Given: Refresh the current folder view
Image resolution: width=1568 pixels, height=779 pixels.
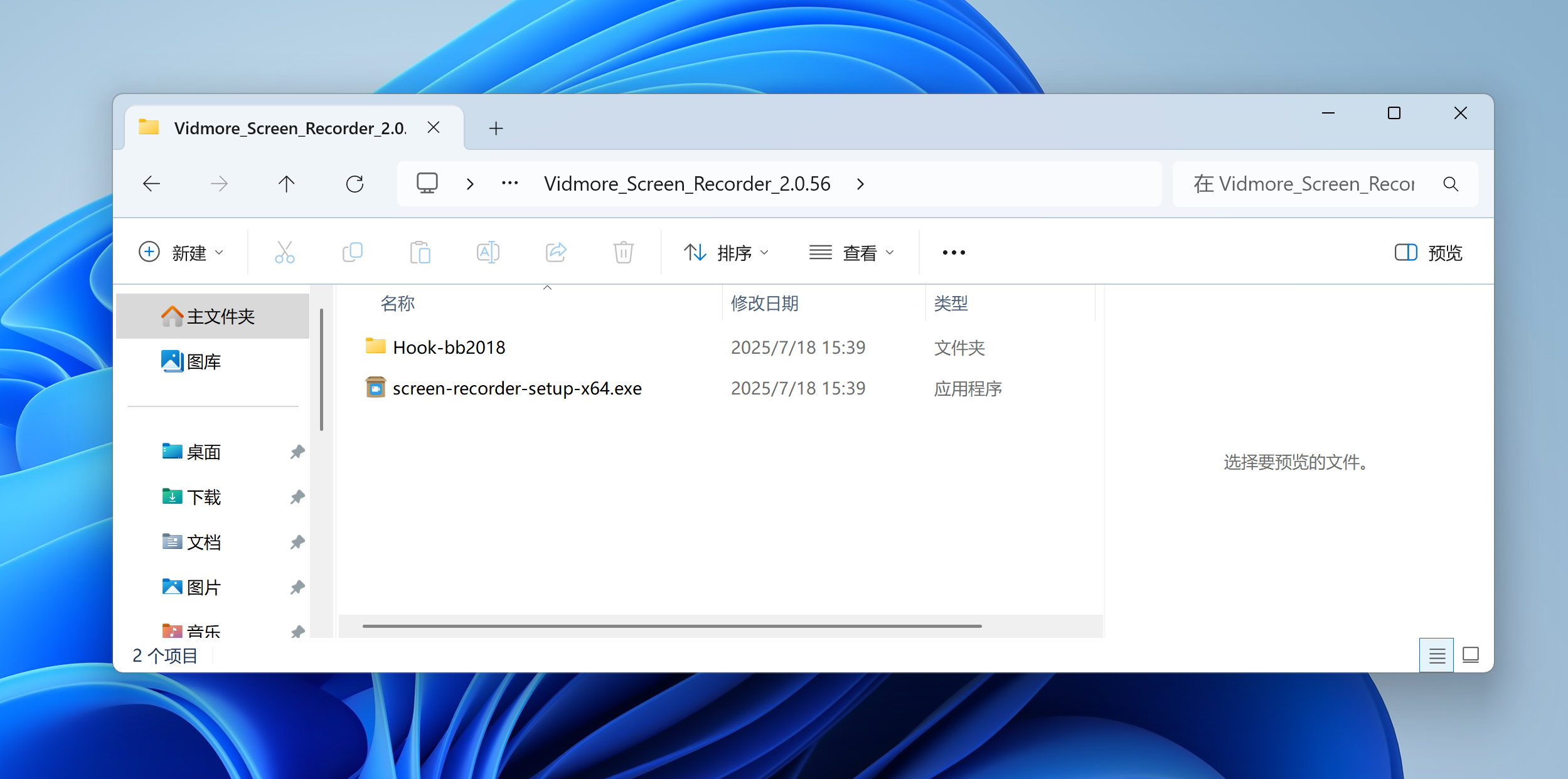Looking at the screenshot, I should 355,184.
